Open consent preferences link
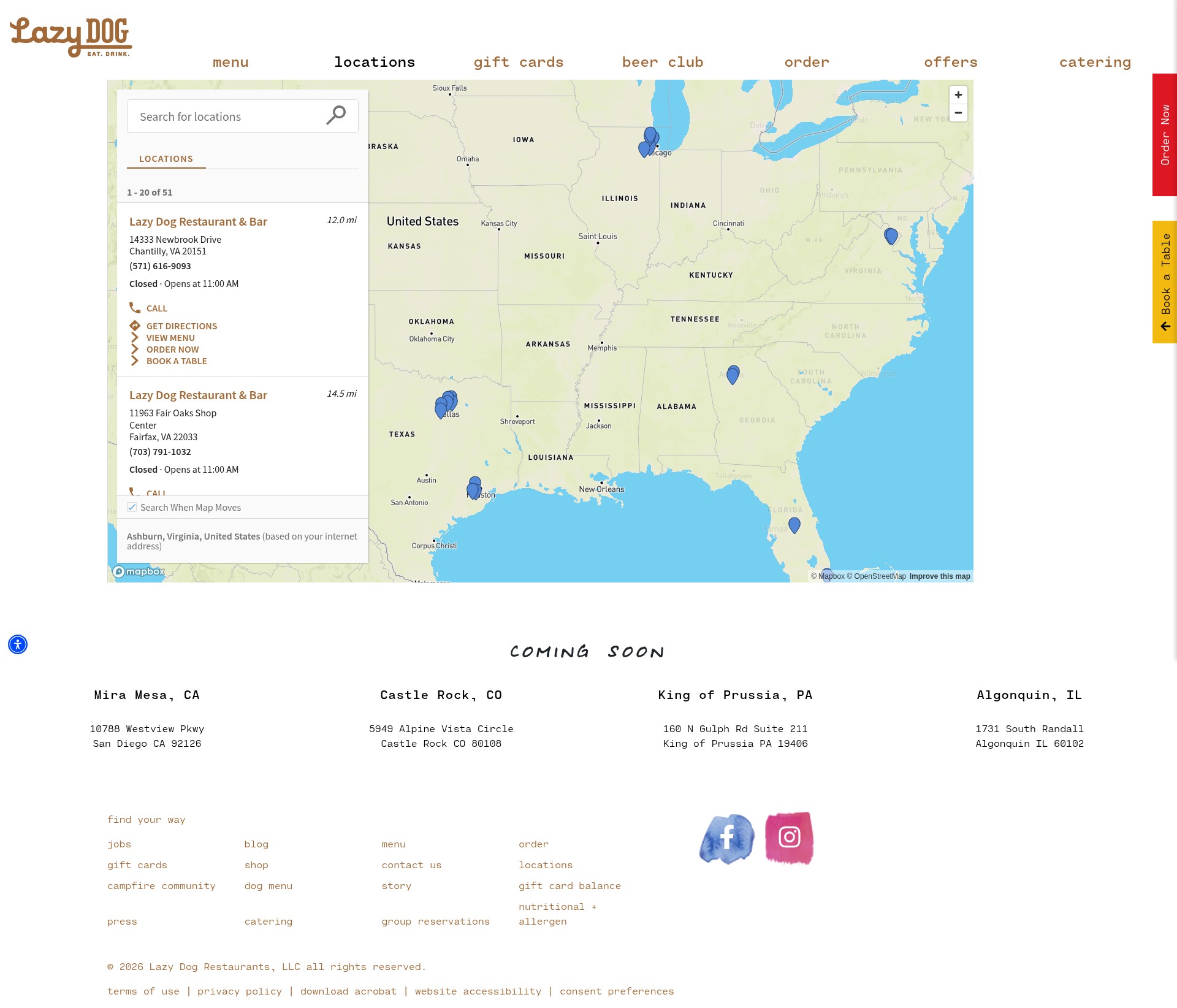This screenshot has width=1177, height=1008. point(617,991)
